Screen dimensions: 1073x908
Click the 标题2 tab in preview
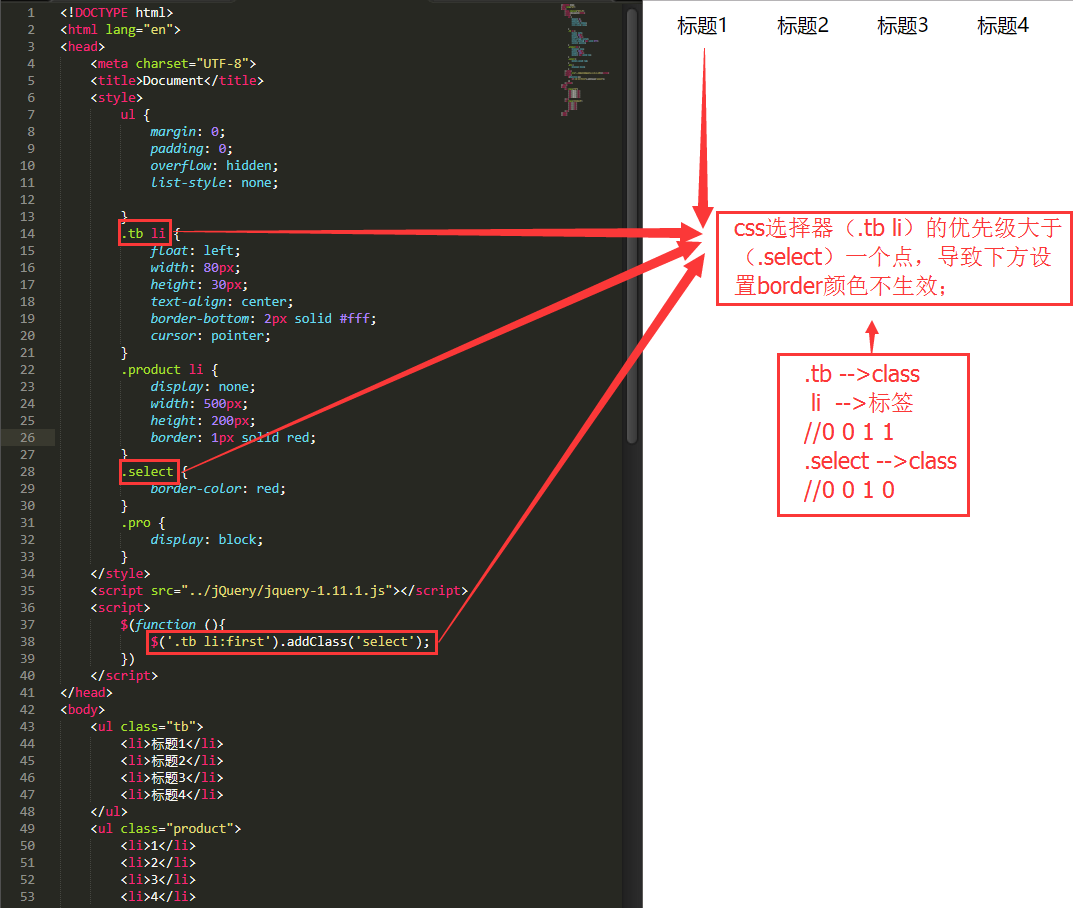(x=803, y=26)
